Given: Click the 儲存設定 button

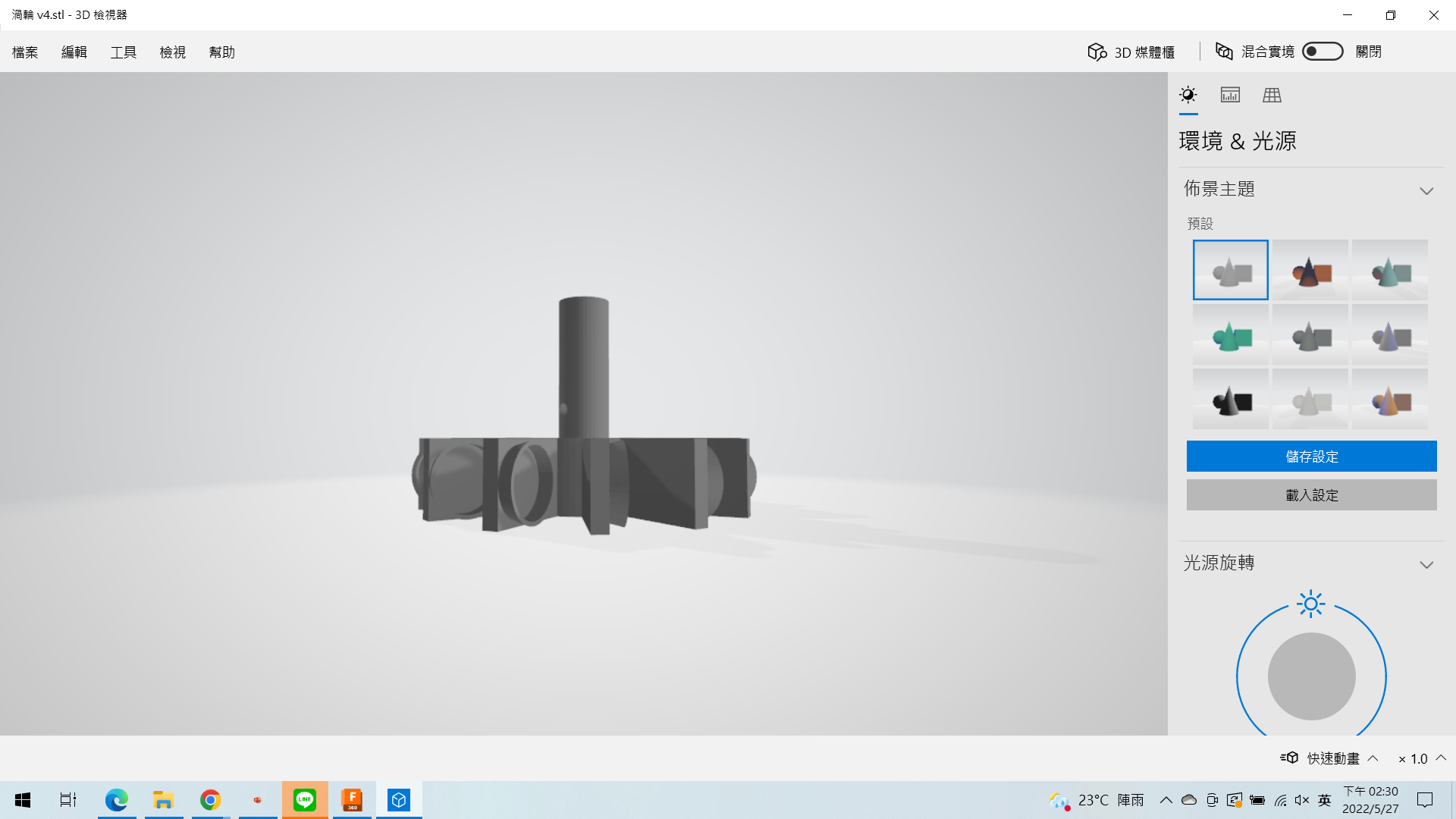Looking at the screenshot, I should (x=1311, y=457).
